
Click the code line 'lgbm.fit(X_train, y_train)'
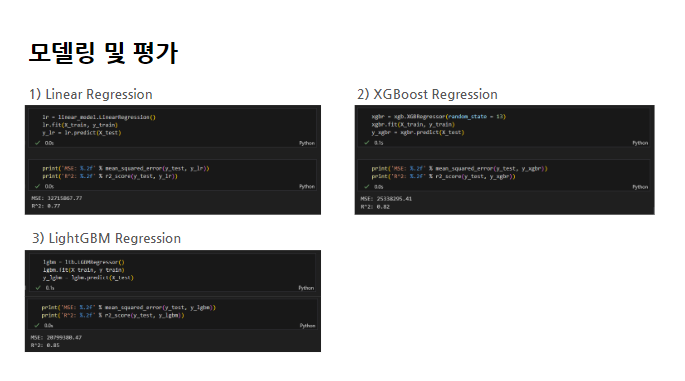click(x=83, y=270)
